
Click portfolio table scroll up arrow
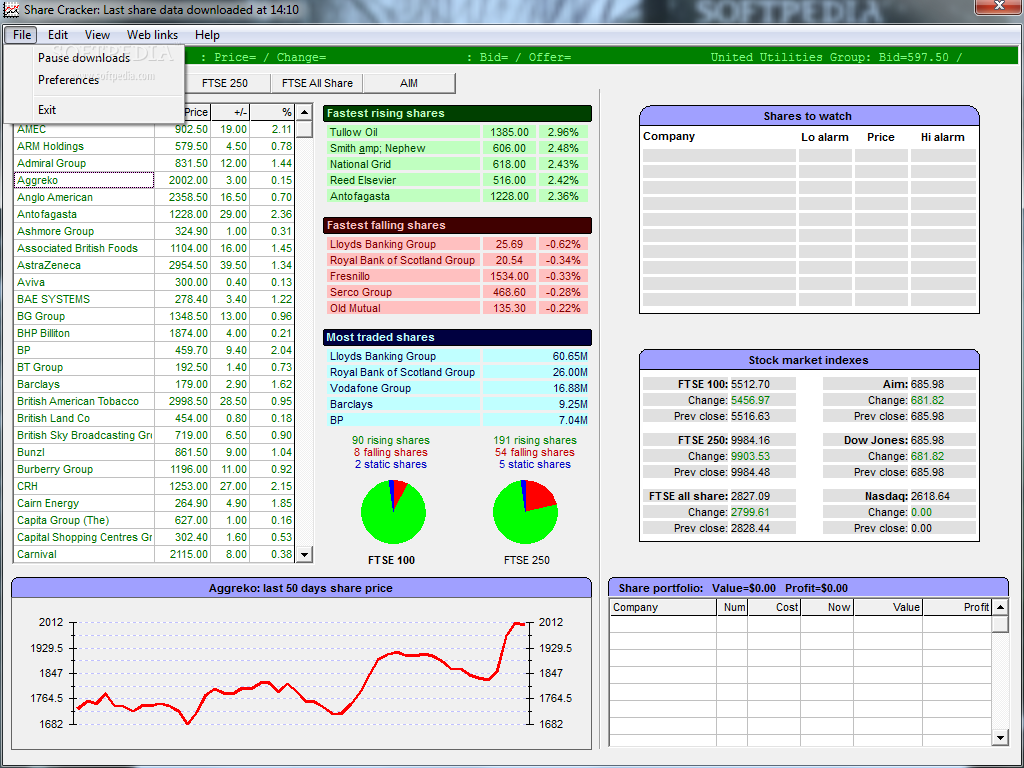pyautogui.click(x=1000, y=607)
